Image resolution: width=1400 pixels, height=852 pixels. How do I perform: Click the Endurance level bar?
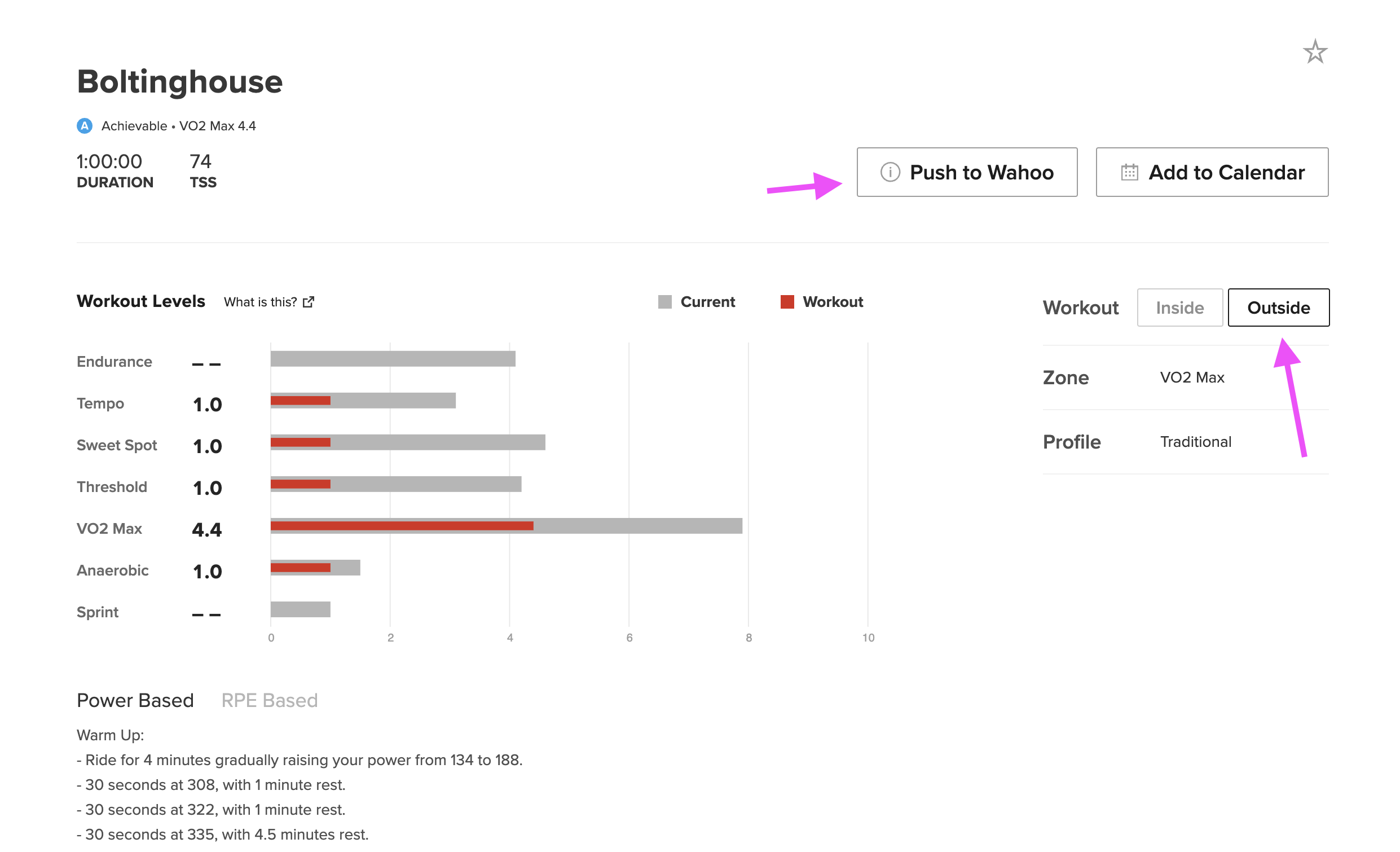pyautogui.click(x=393, y=359)
